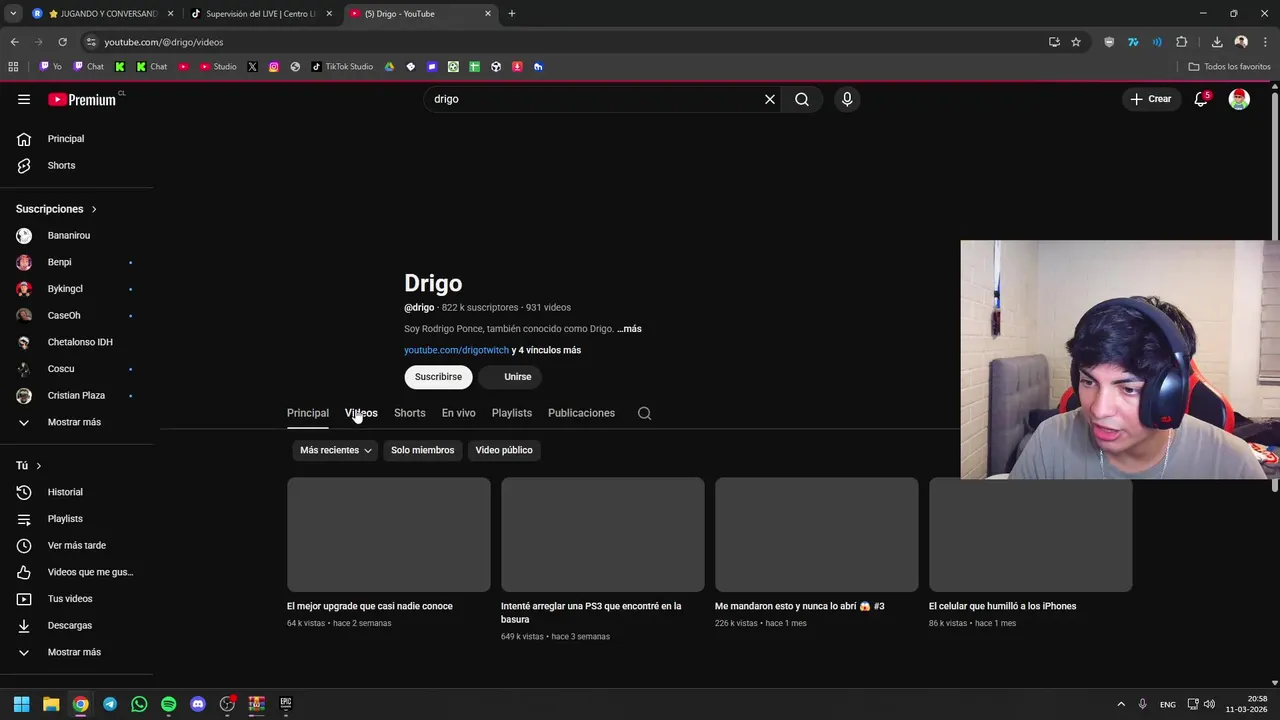Select the Playlists channel tab
This screenshot has width=1280, height=720.
tap(512, 413)
